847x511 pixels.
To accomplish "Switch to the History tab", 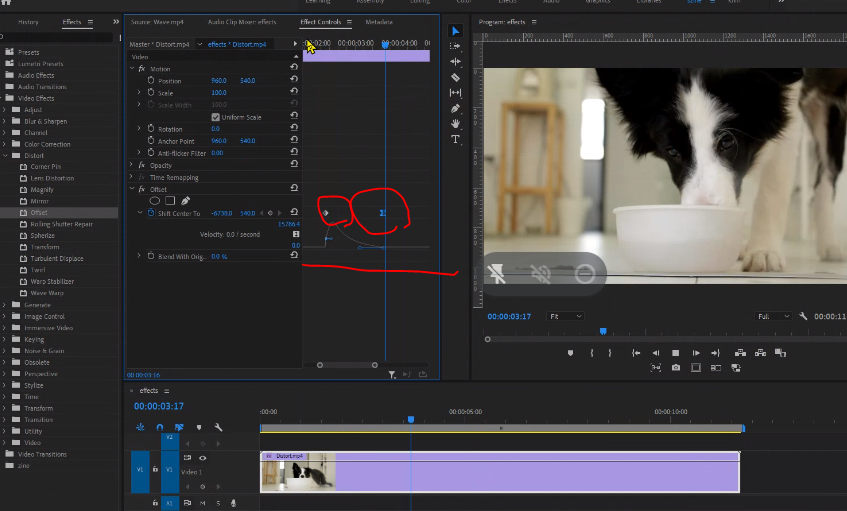I will click(28, 22).
